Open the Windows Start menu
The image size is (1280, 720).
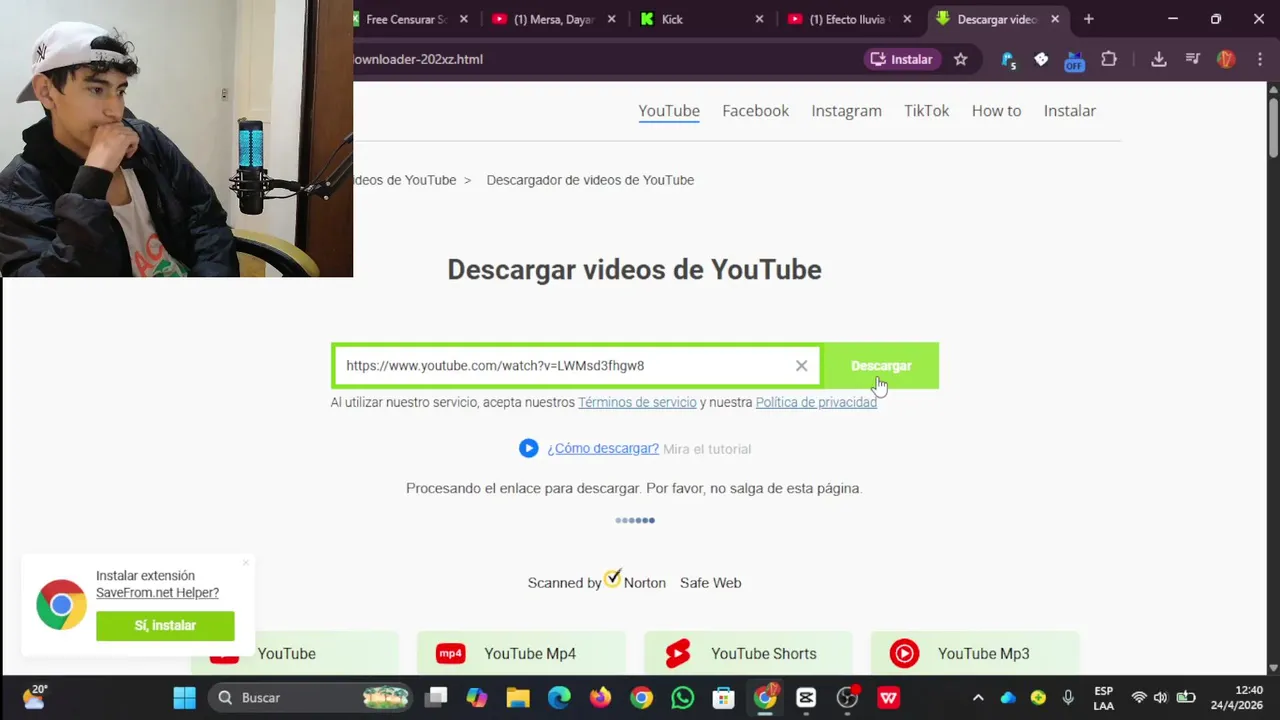click(184, 698)
